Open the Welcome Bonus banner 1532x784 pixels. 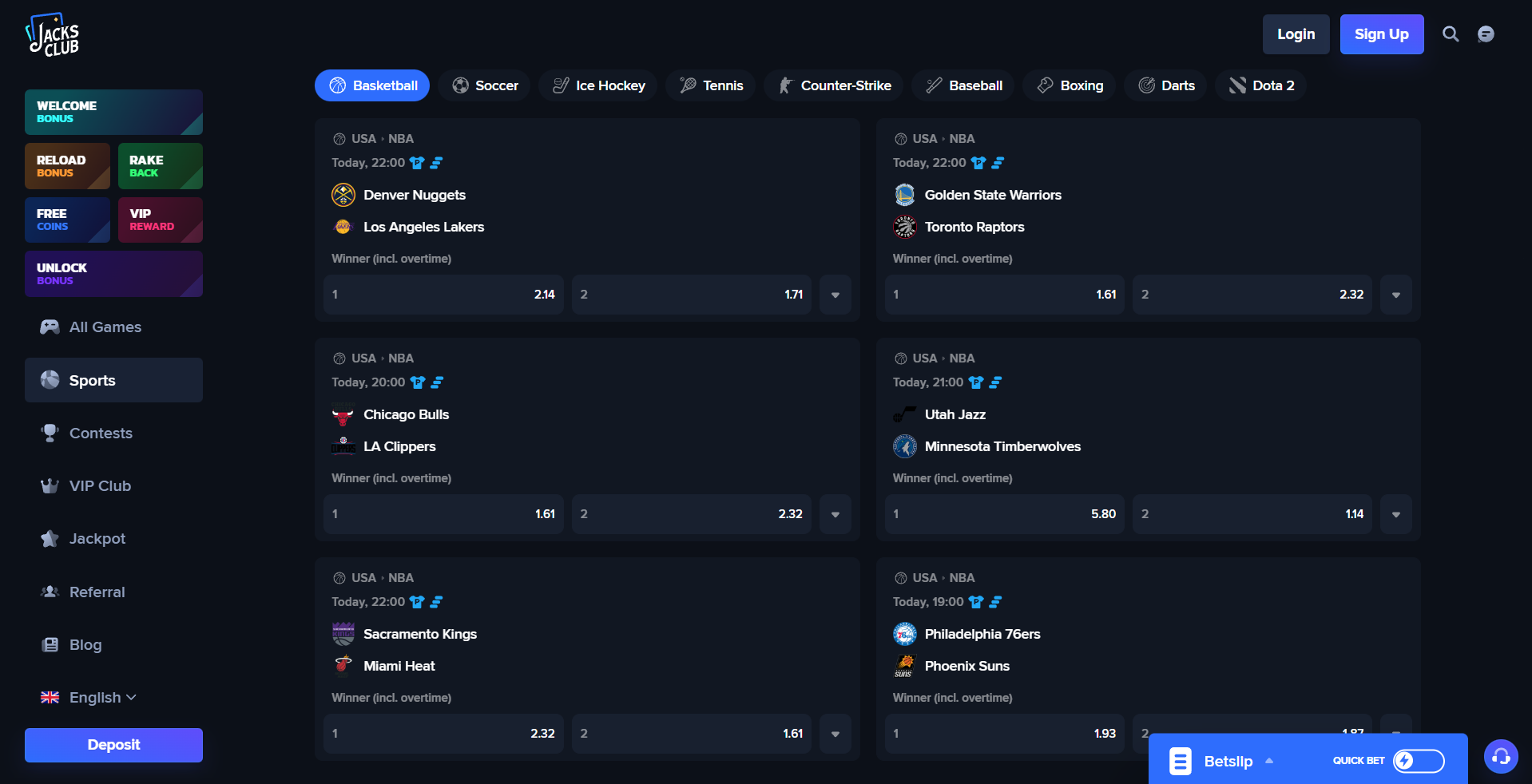click(x=113, y=112)
